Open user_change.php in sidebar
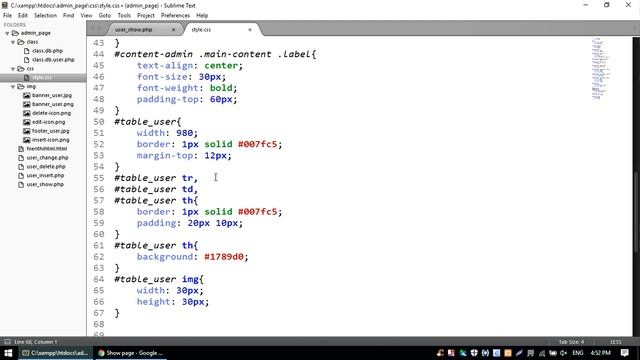The image size is (640, 360). point(47,158)
